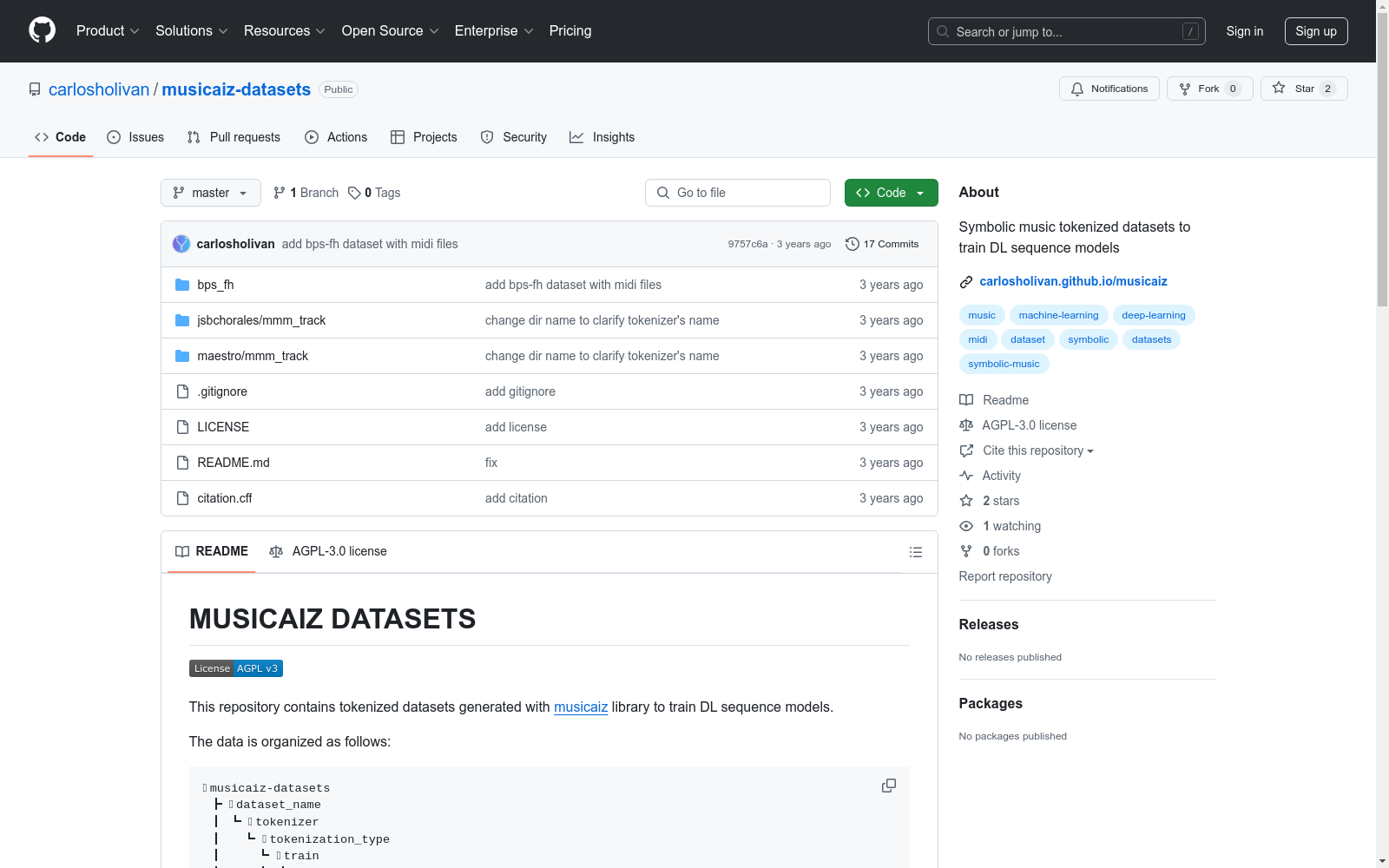Switch to the Issues tab
This screenshot has width=1389, height=868.
(135, 137)
